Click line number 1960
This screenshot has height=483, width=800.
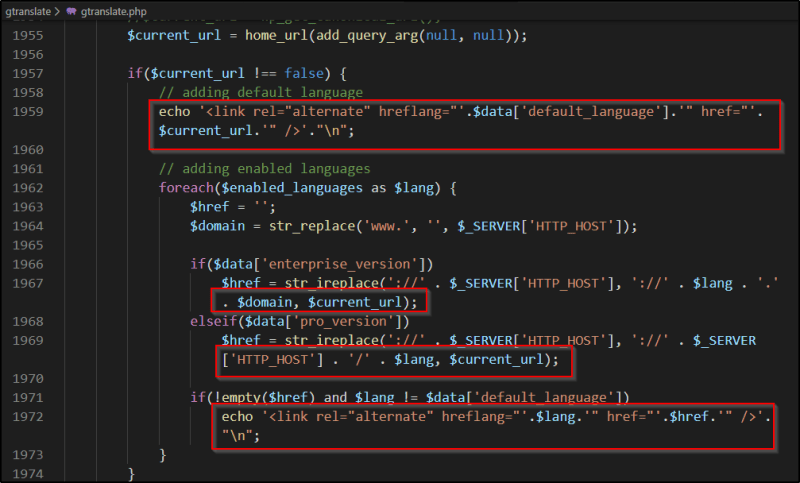tap(28, 150)
